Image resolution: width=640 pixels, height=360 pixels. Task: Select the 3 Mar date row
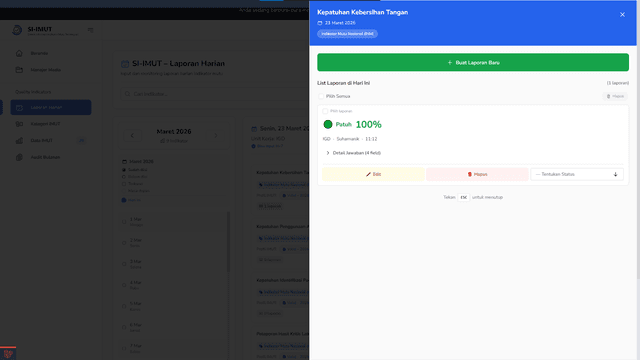coord(173,264)
